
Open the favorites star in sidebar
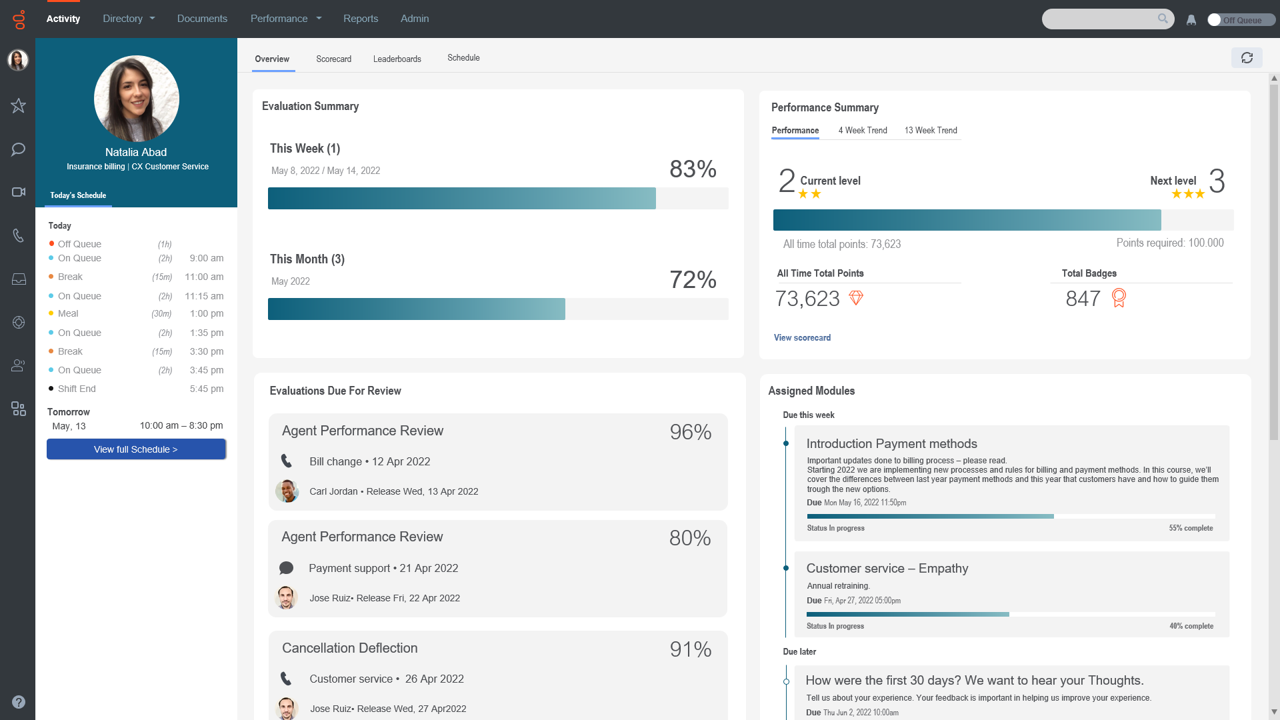click(x=18, y=106)
